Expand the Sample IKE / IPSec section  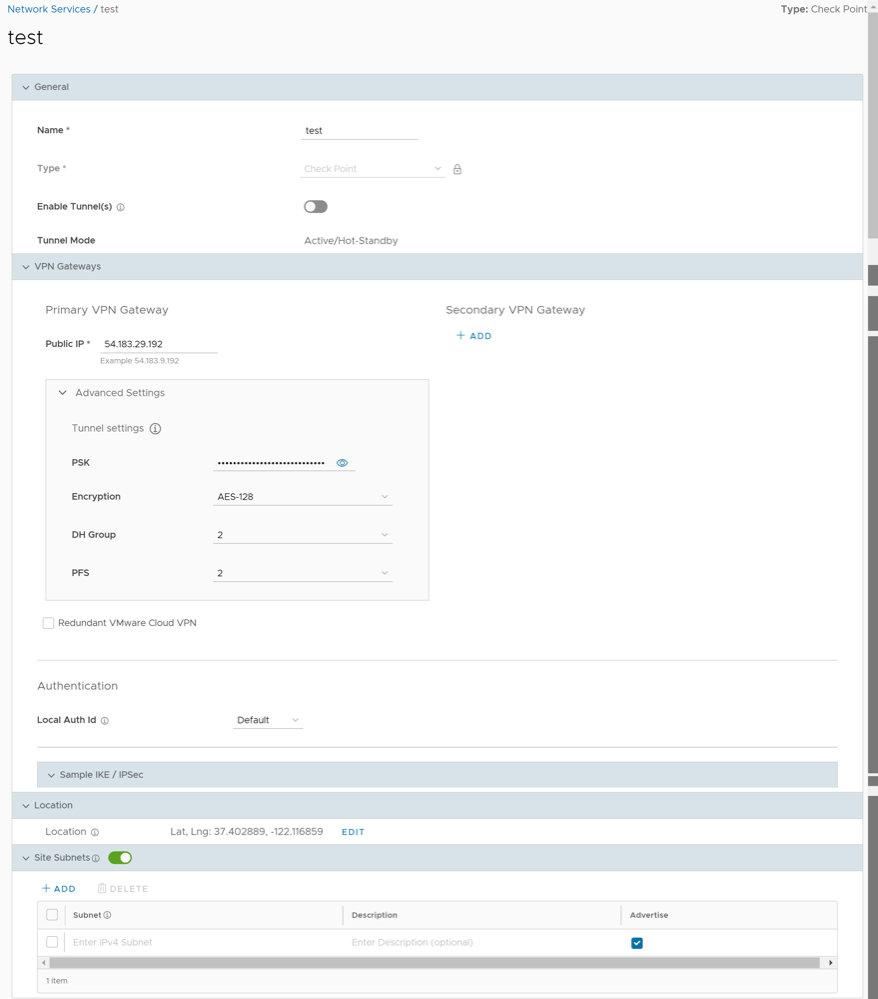click(x=100, y=775)
